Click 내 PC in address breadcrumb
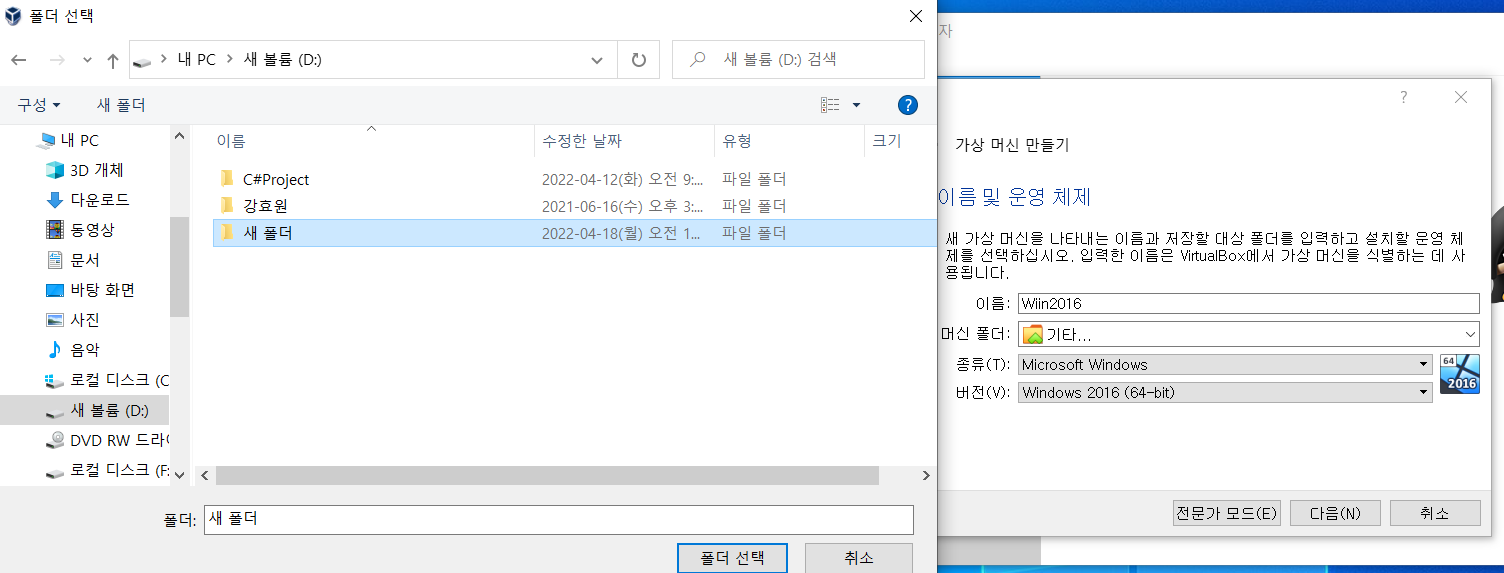 pos(196,60)
